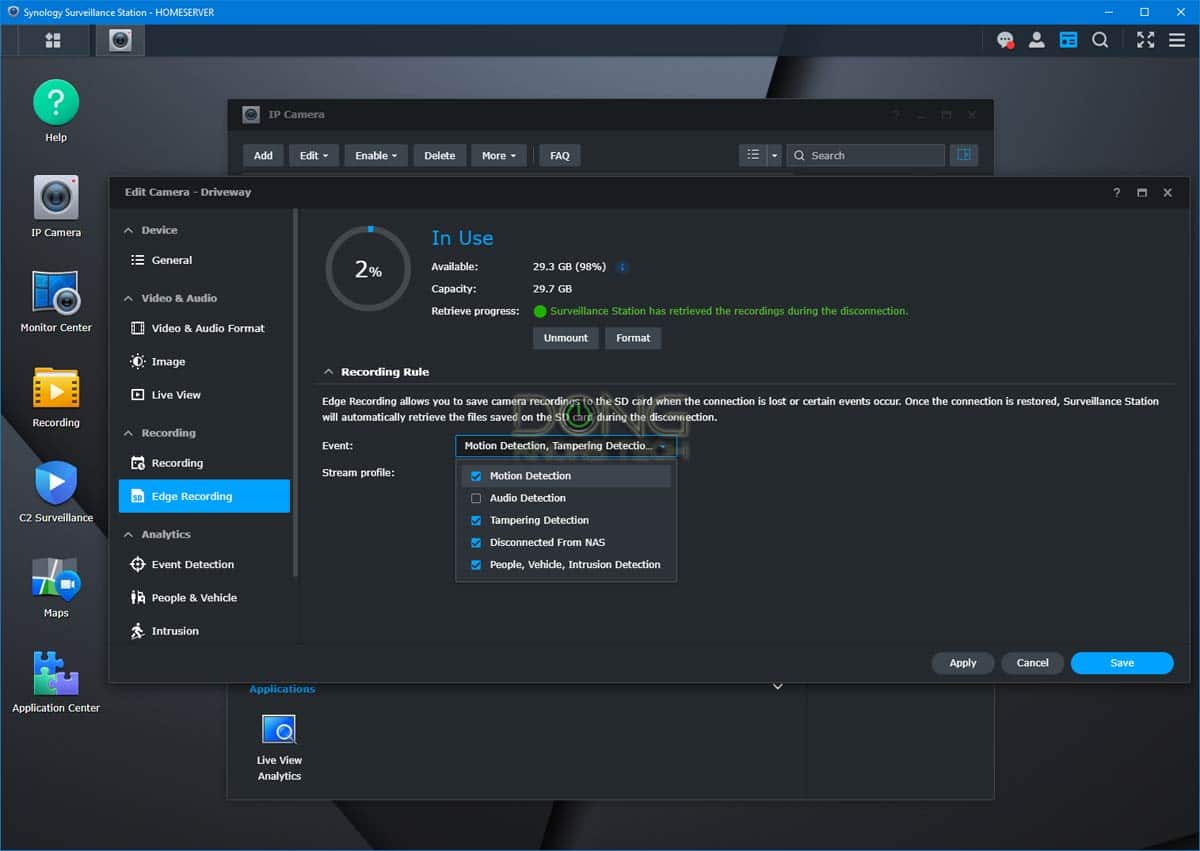Open help in Edit Camera dialog

click(x=1117, y=192)
